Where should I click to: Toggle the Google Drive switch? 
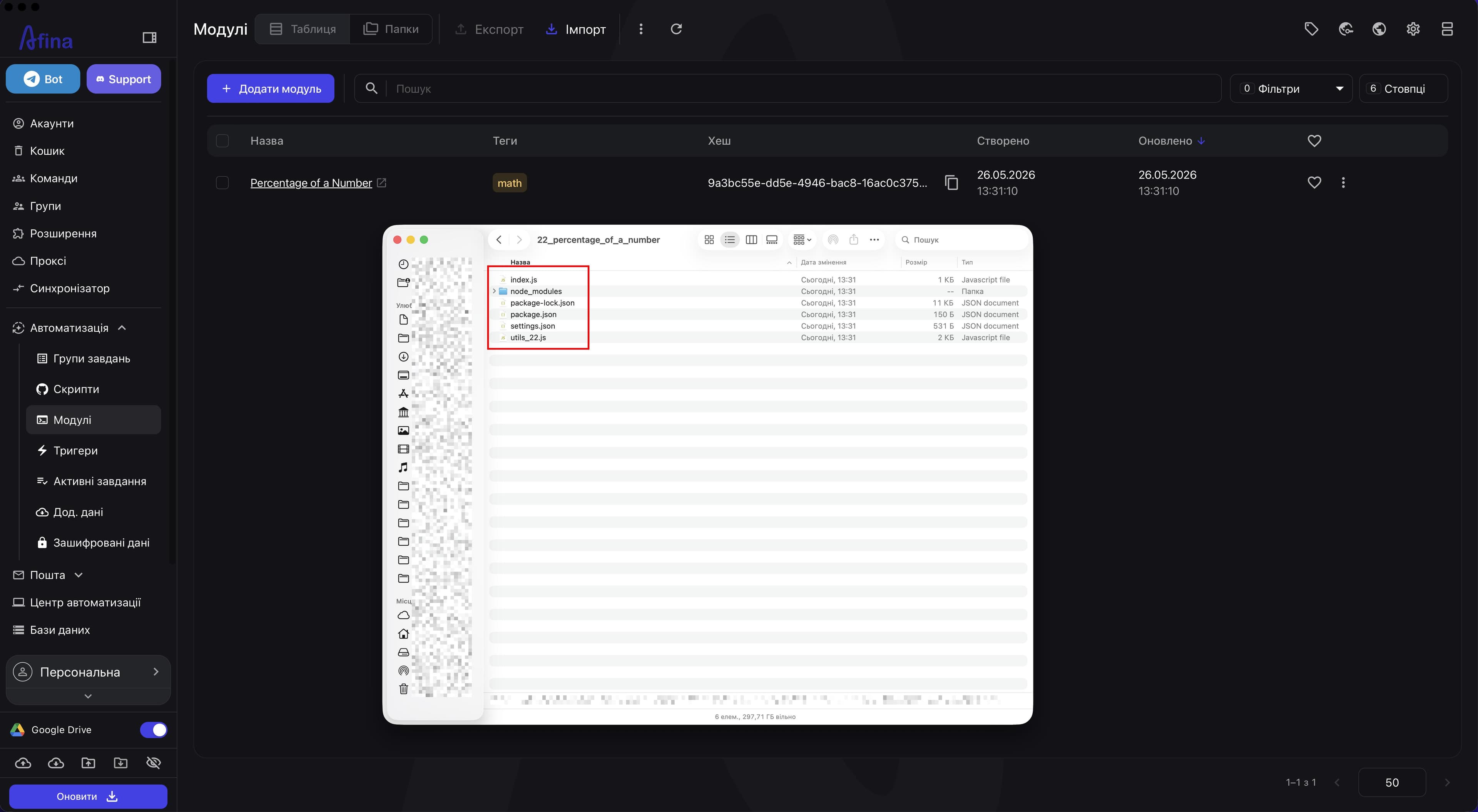(153, 730)
